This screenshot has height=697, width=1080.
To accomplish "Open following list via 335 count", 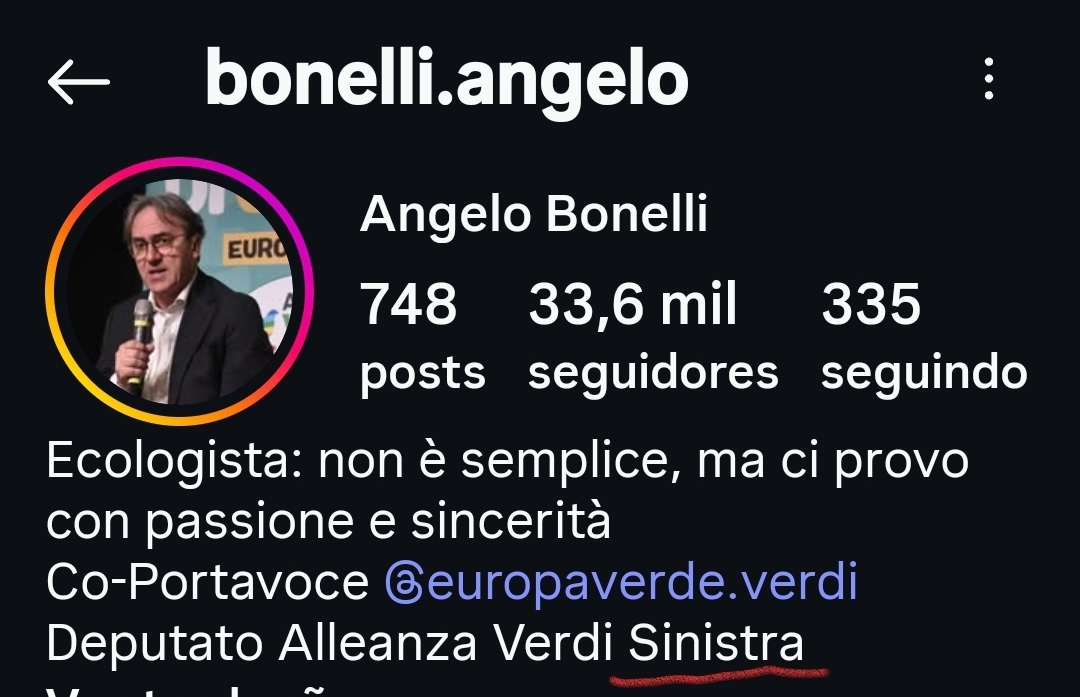I will tap(871, 304).
